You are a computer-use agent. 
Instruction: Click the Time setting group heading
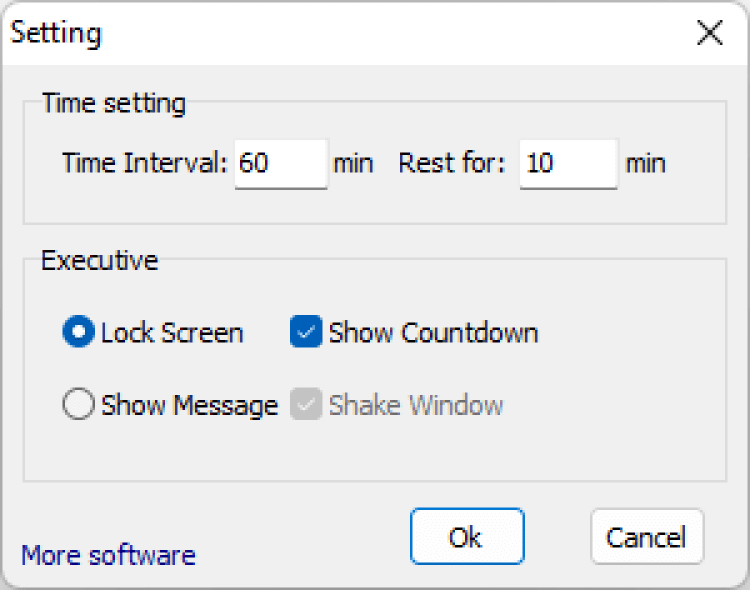(114, 104)
